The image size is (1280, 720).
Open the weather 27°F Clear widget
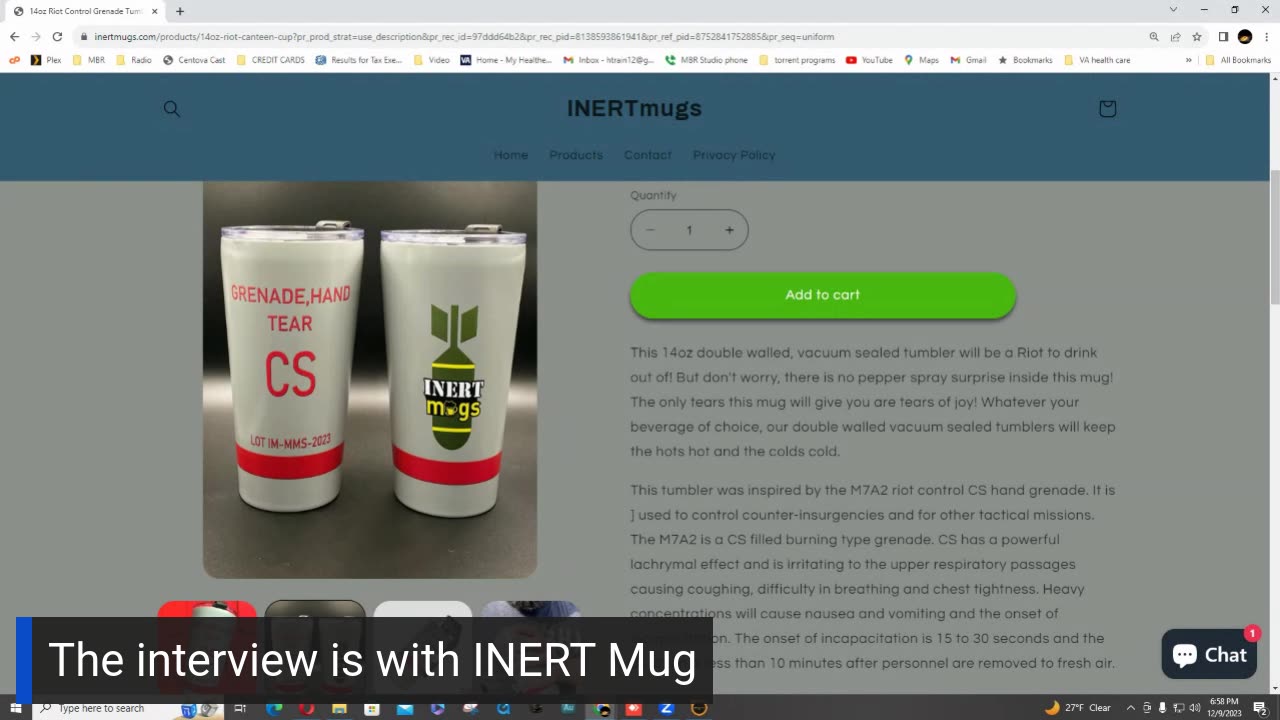1078,708
